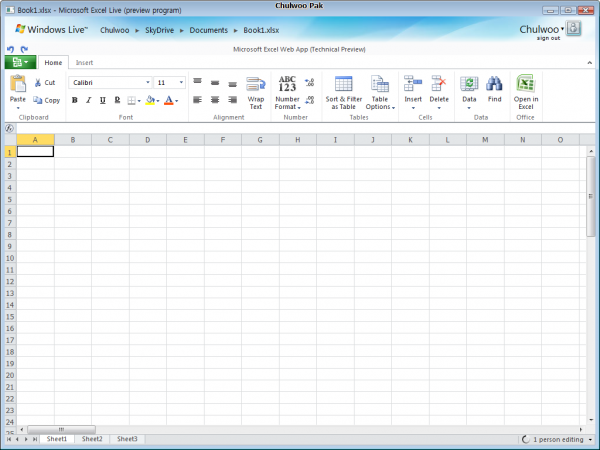Go to previous sheet navigation arrow
The width and height of the screenshot is (600, 450).
tap(17, 439)
